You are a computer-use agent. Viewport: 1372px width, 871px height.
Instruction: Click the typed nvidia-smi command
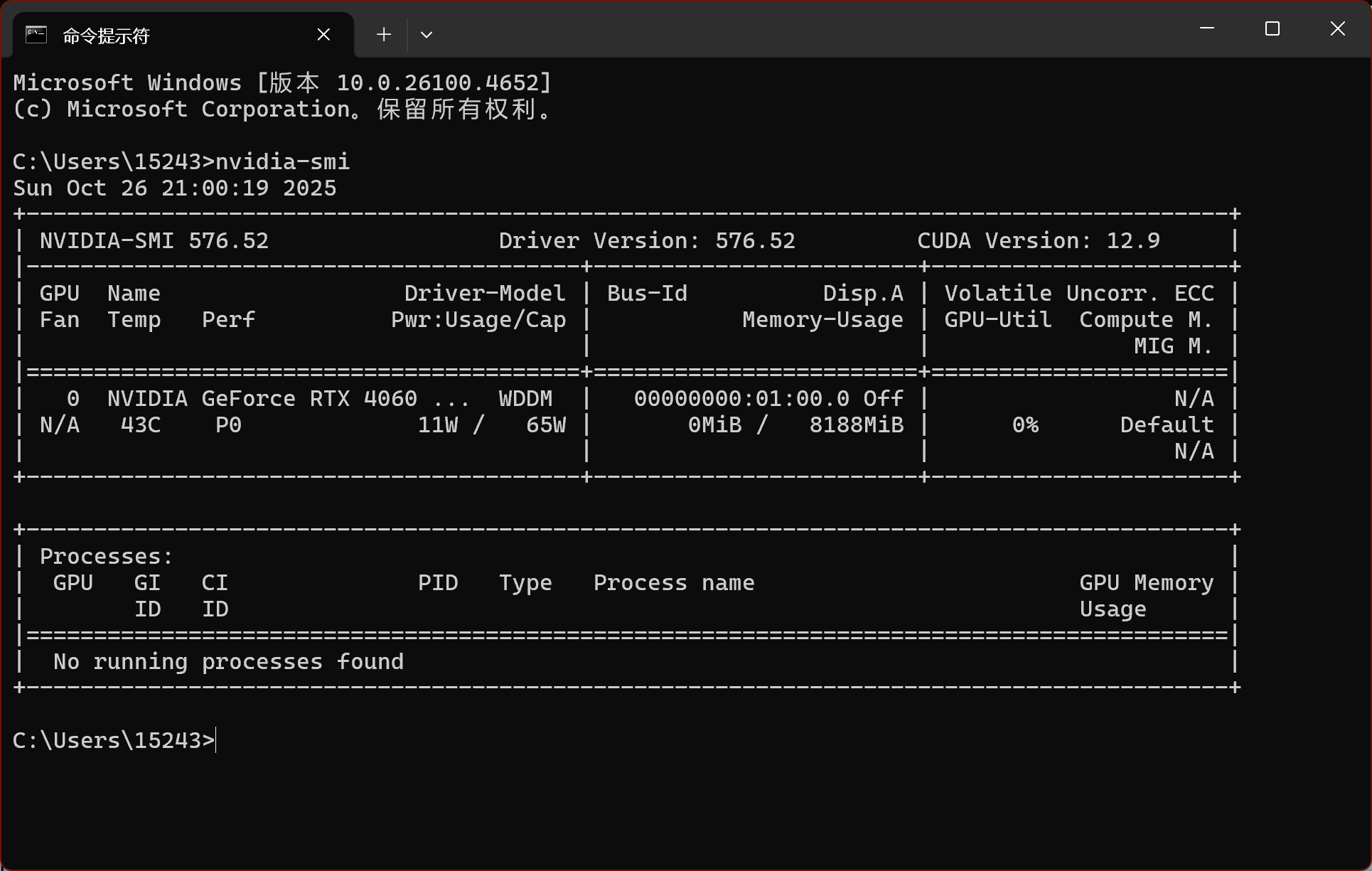282,162
